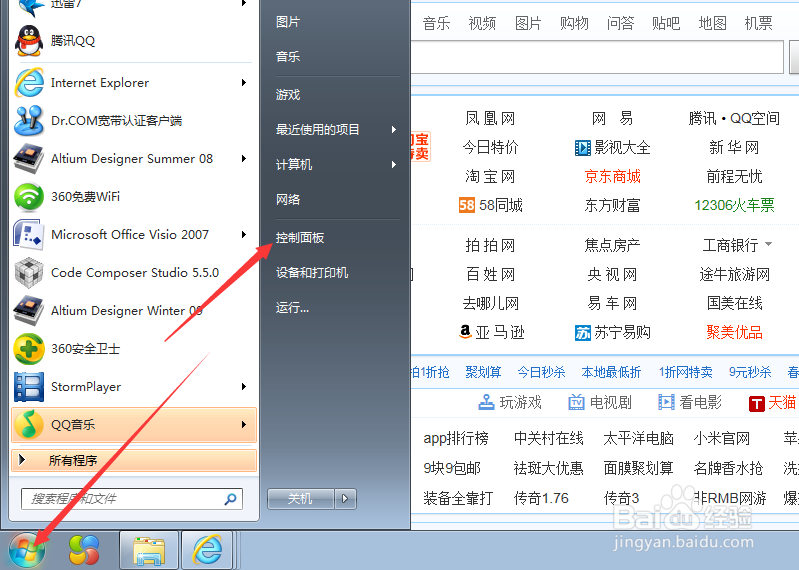This screenshot has height=570, width=799.
Task: Open Microsoft Office Visio 2007 icon
Action: tap(29, 235)
